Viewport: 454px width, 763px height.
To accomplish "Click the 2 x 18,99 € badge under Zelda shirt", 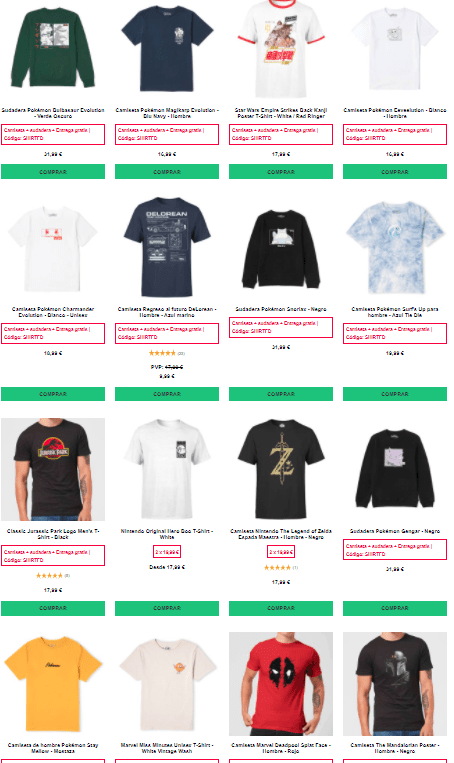I will (x=281, y=552).
